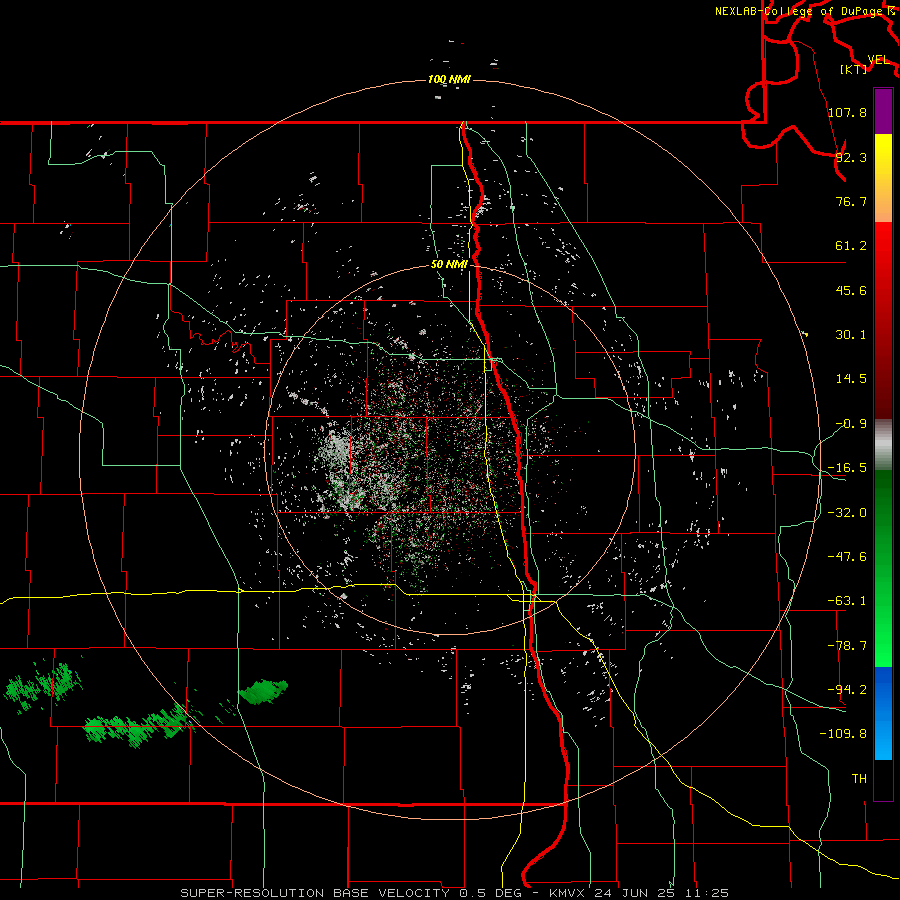Select the 107.8 scale value
This screenshot has height=900, width=900.
click(x=847, y=112)
